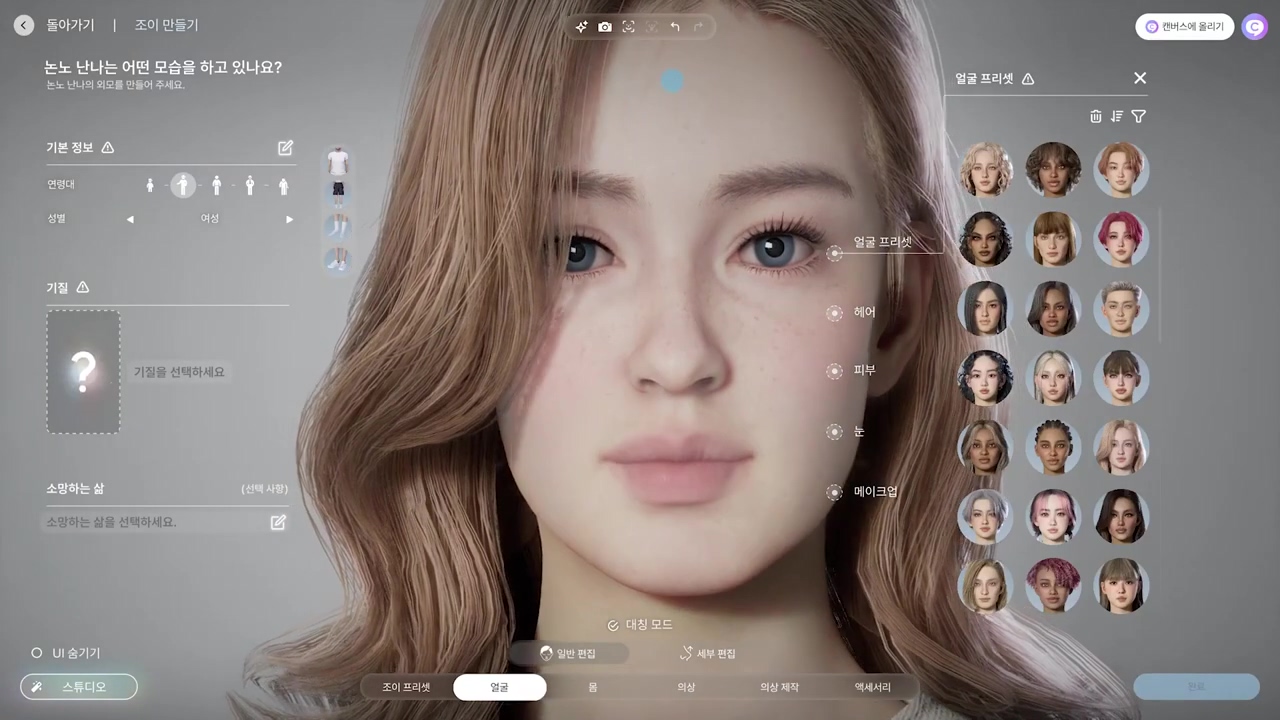Screen dimensions: 1280x720
Task: Click left arrow to change 성별 gender
Action: click(130, 219)
